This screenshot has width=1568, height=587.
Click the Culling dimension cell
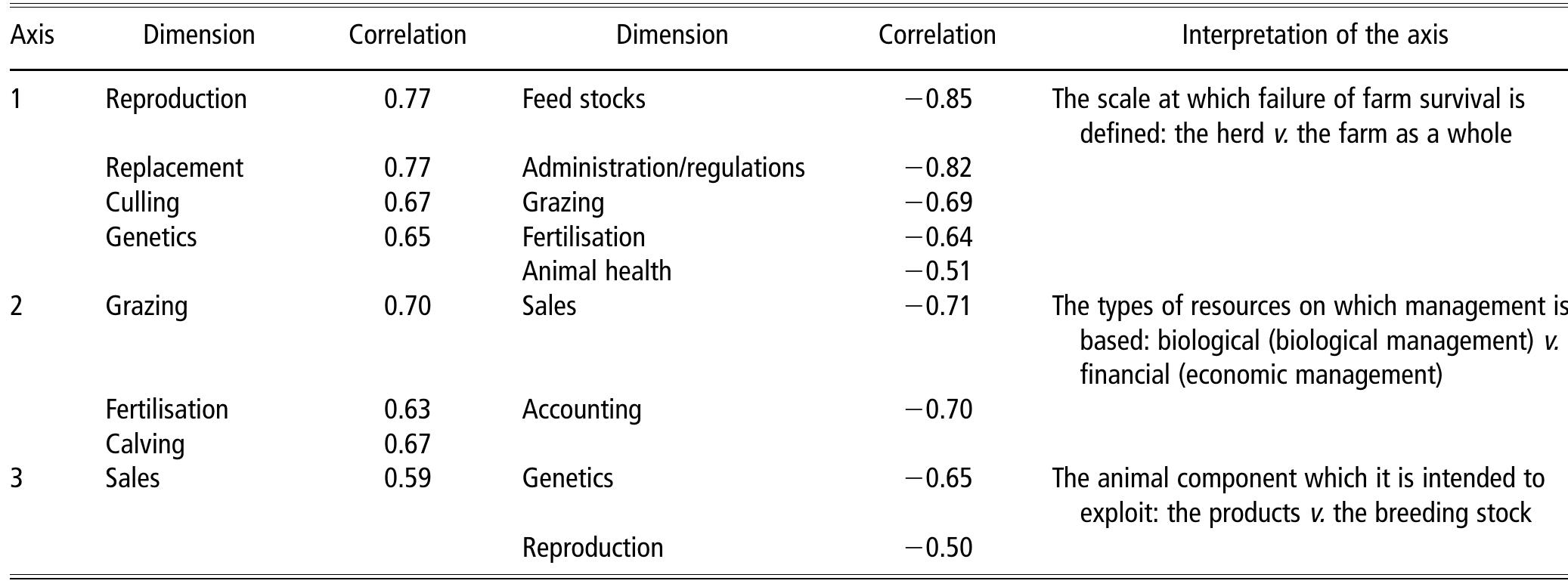(143, 202)
